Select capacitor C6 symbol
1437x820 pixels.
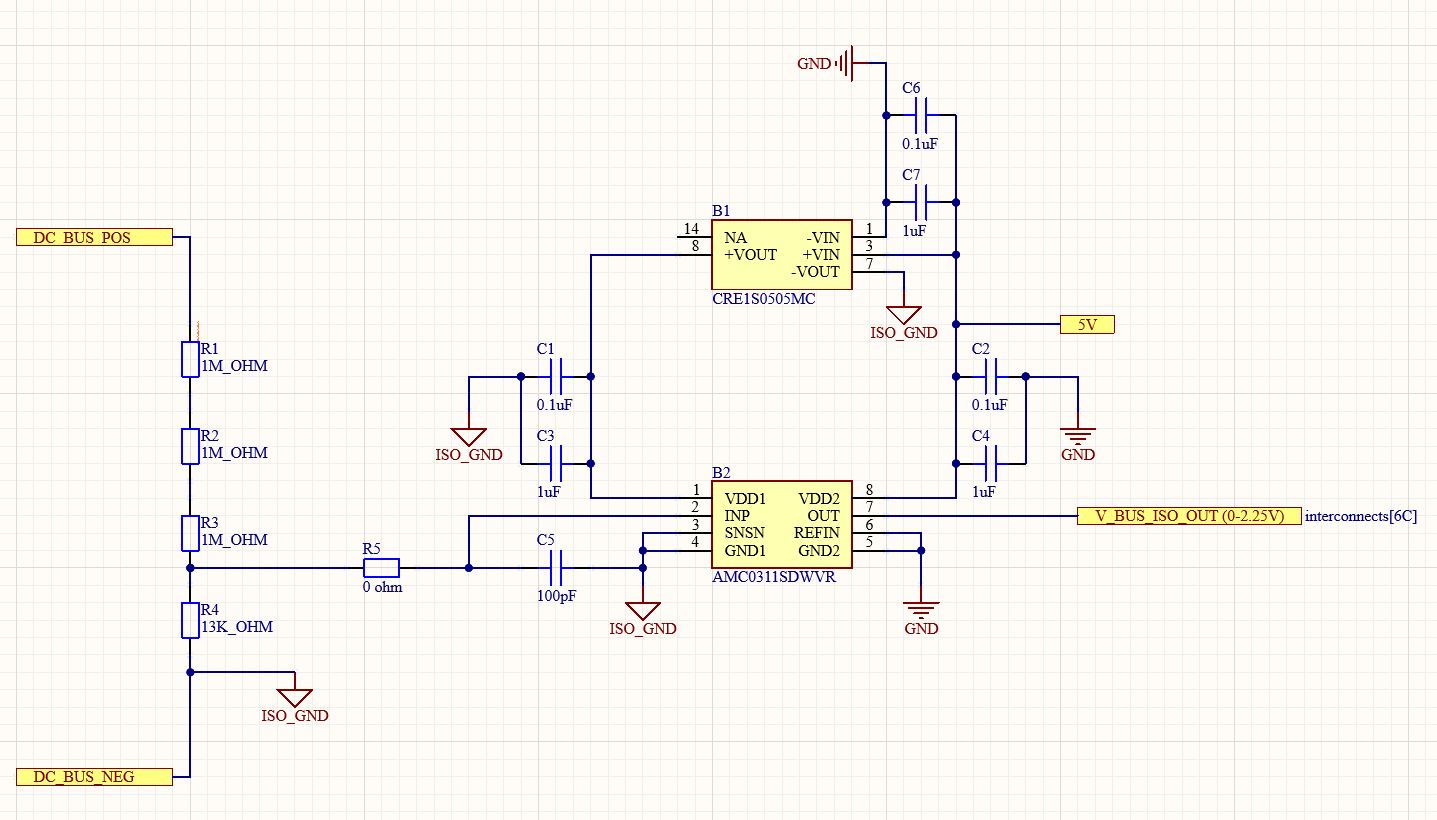point(922,115)
